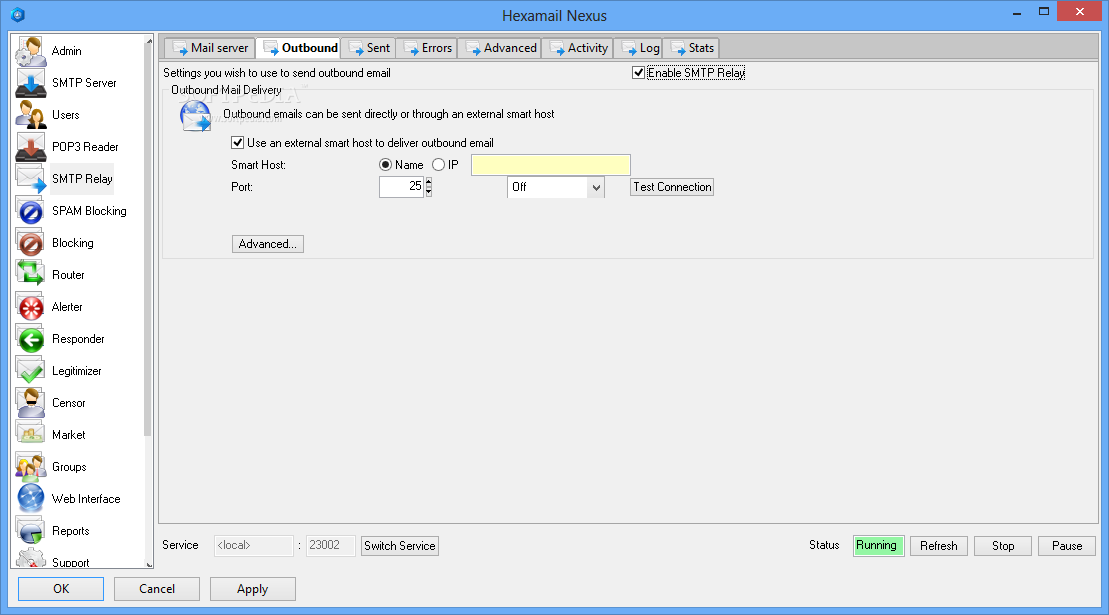
Task: Open the Reports module icon
Action: [30, 531]
